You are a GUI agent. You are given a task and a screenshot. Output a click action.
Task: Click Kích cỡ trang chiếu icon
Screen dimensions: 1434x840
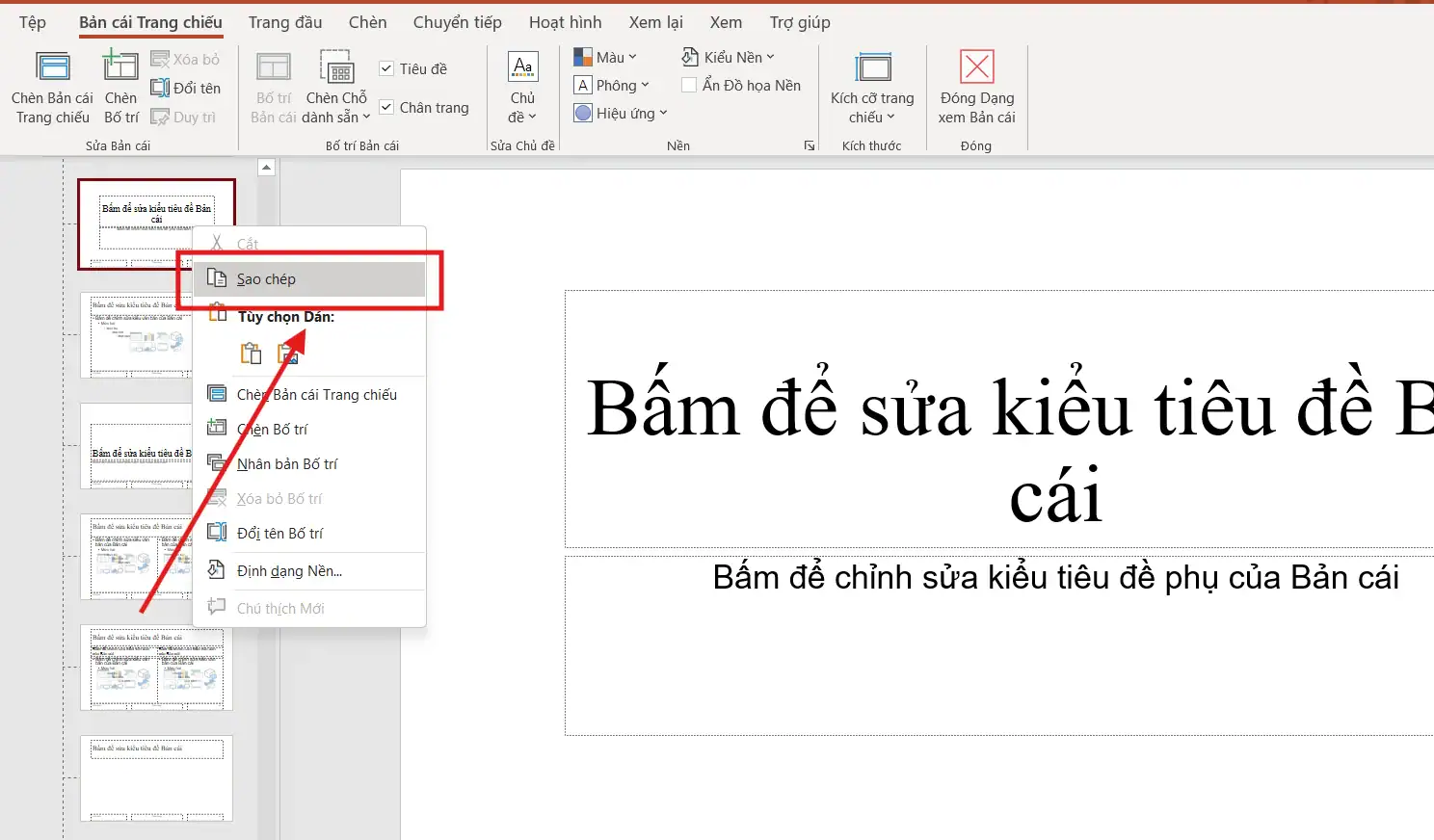tap(871, 87)
